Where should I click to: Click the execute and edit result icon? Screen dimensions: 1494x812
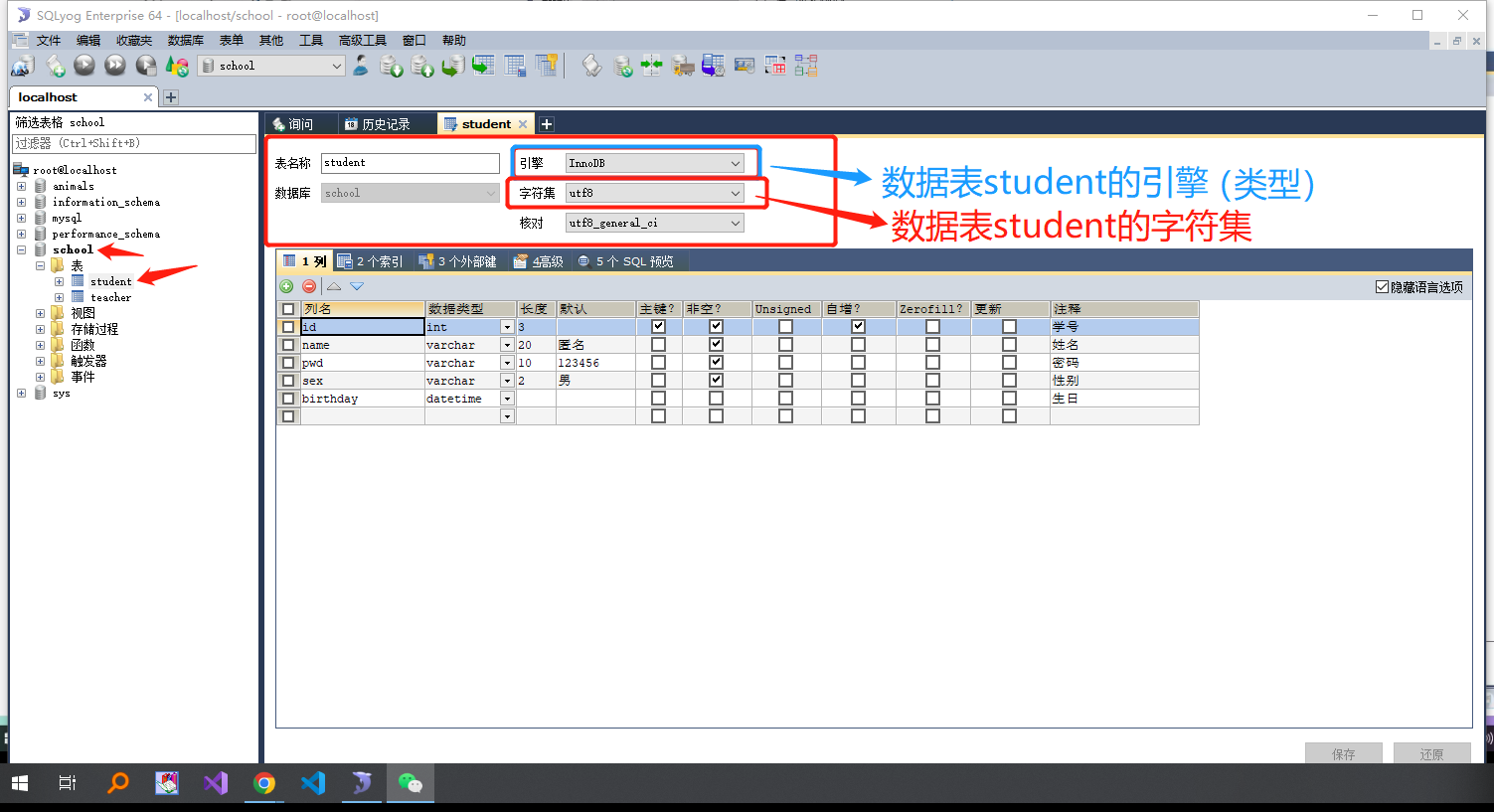(146, 66)
